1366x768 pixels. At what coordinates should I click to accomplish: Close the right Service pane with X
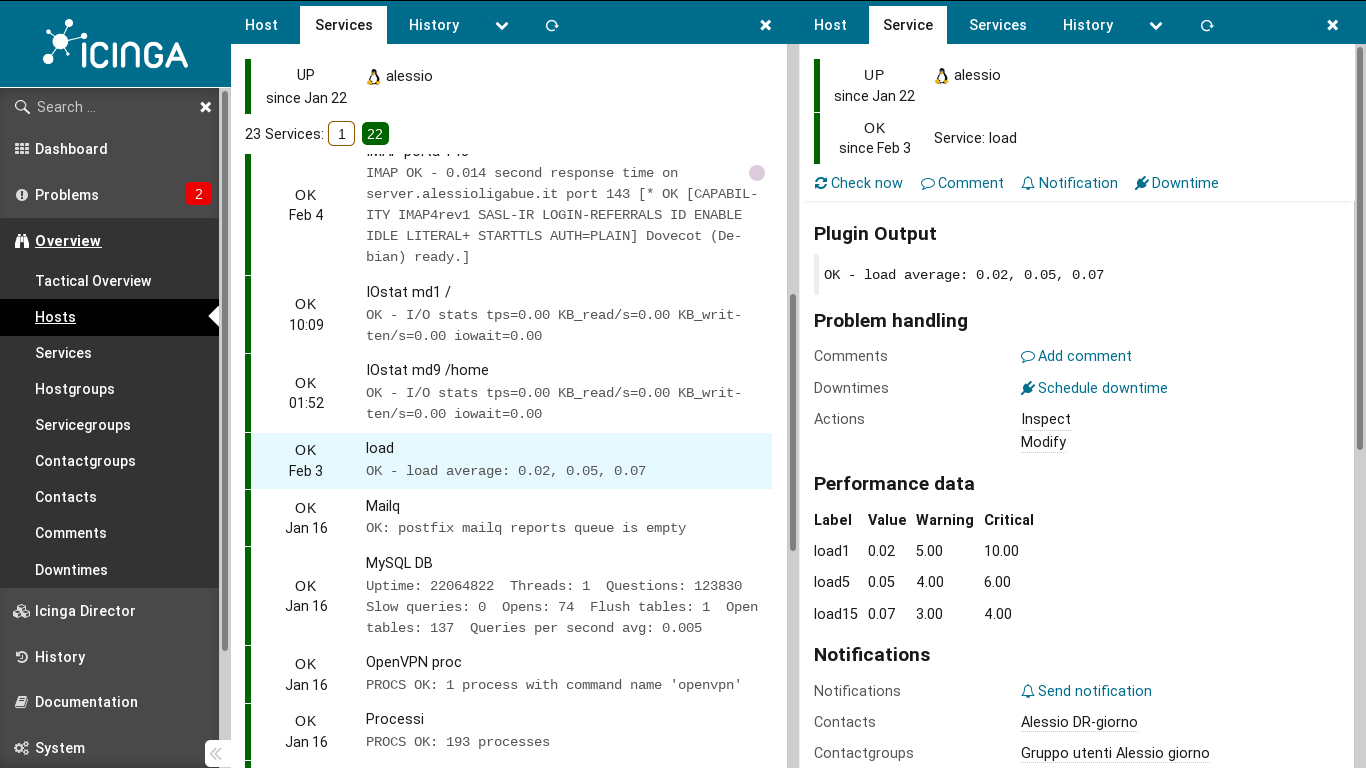click(1333, 25)
